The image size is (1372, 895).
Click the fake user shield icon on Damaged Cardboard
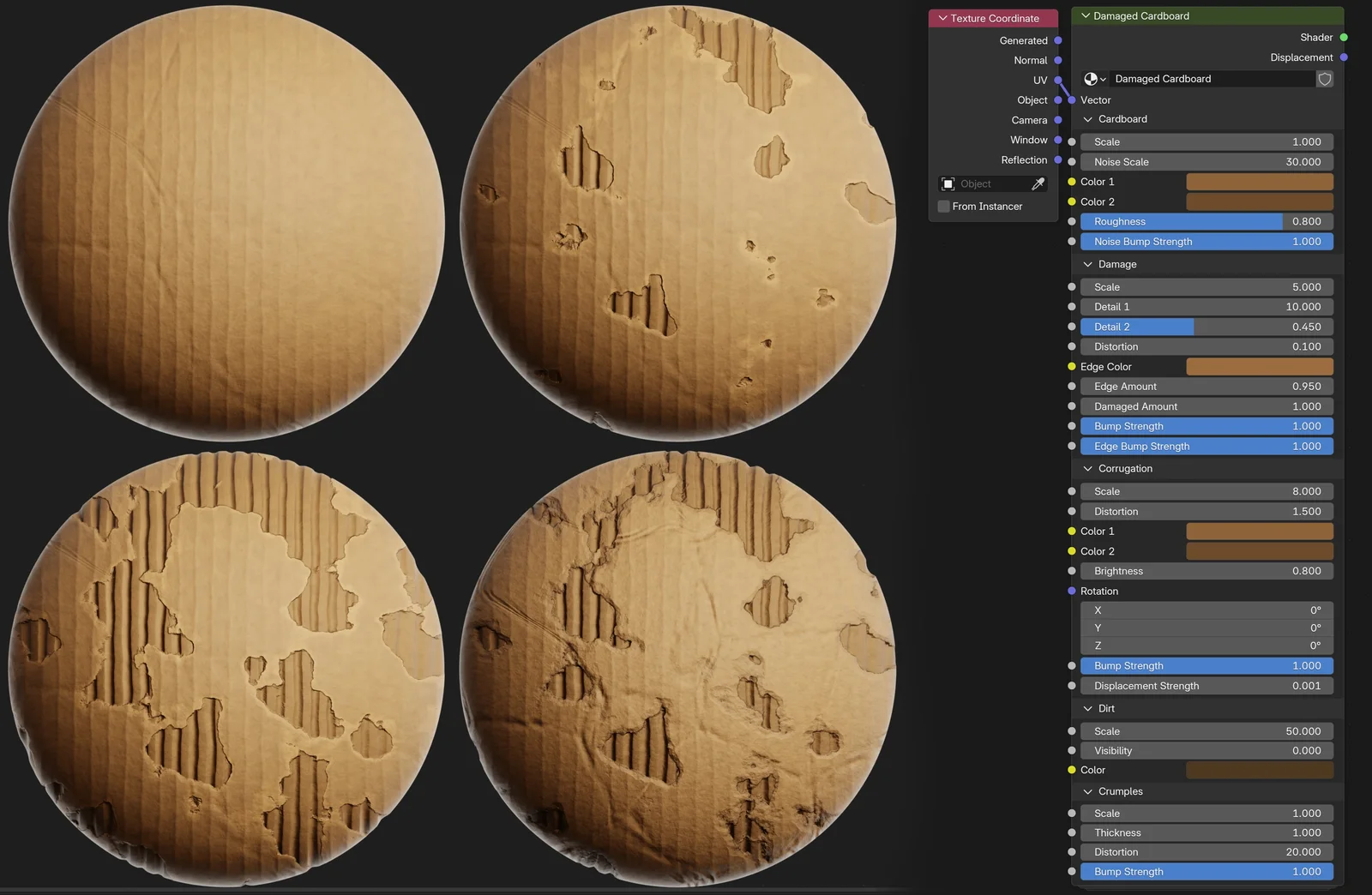click(x=1325, y=79)
